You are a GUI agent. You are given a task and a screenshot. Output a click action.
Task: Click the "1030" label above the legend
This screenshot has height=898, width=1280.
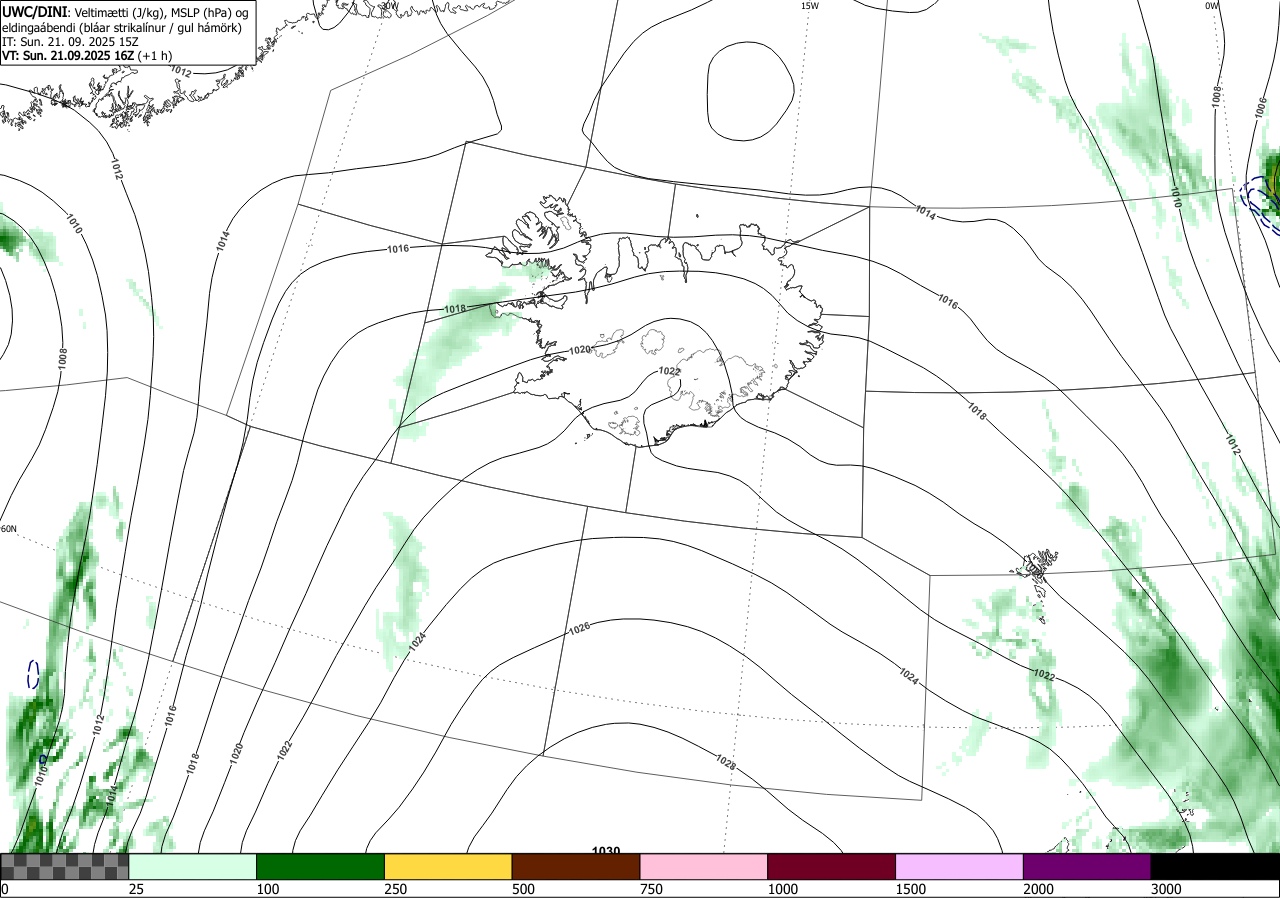click(x=606, y=851)
